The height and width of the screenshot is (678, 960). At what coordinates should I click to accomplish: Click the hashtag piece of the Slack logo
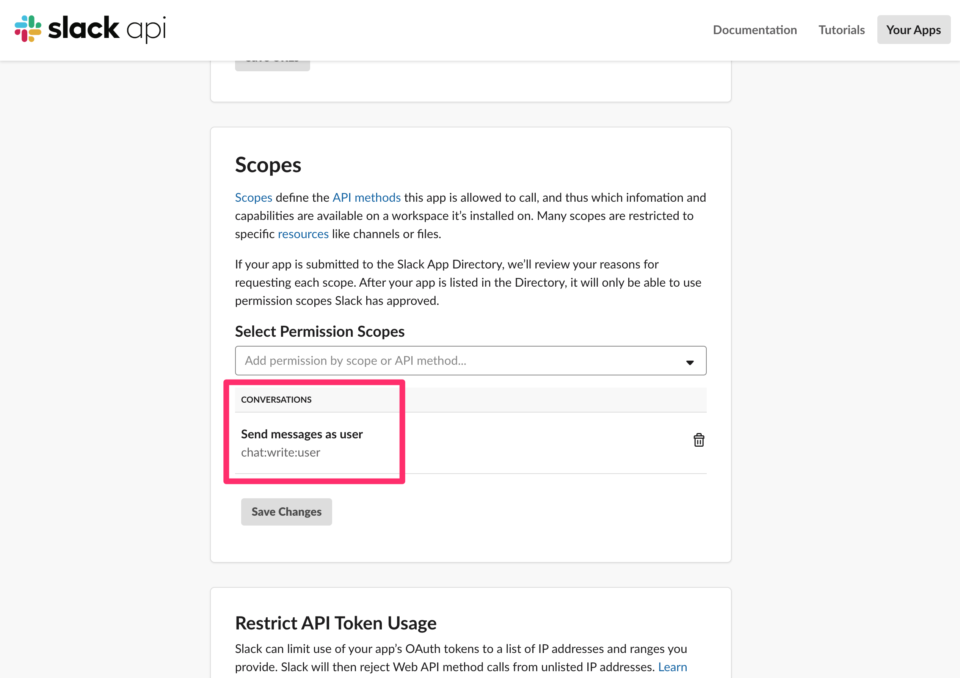pos(28,29)
